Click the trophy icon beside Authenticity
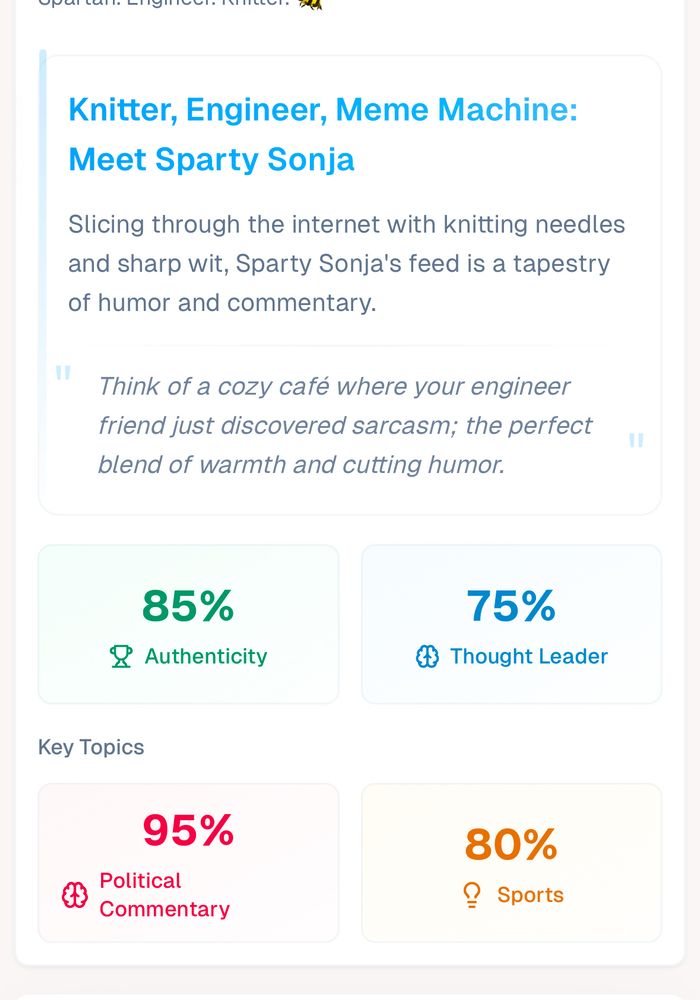700x1000 pixels. (x=121, y=657)
